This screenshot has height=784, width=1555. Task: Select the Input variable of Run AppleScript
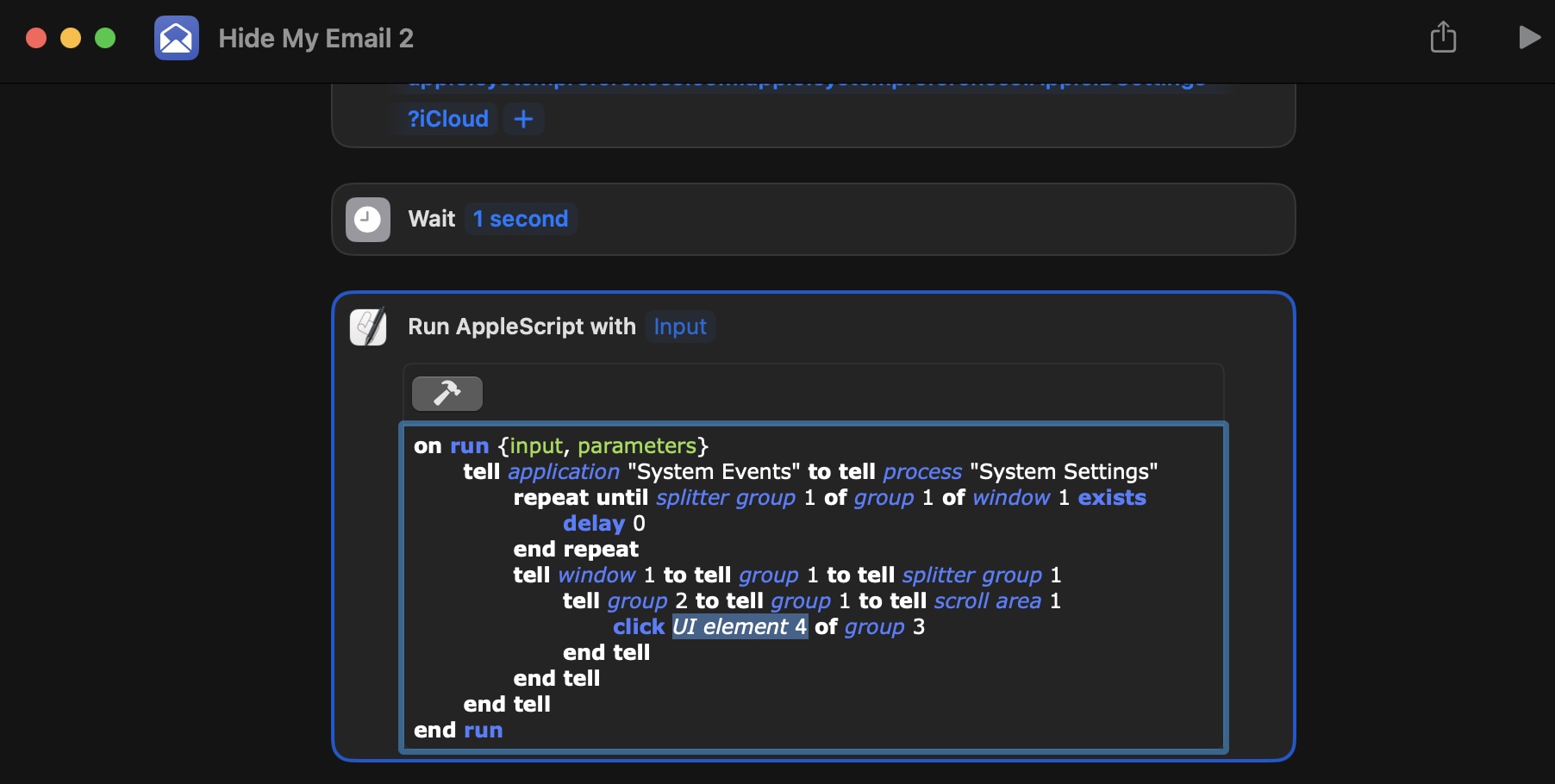[680, 327]
